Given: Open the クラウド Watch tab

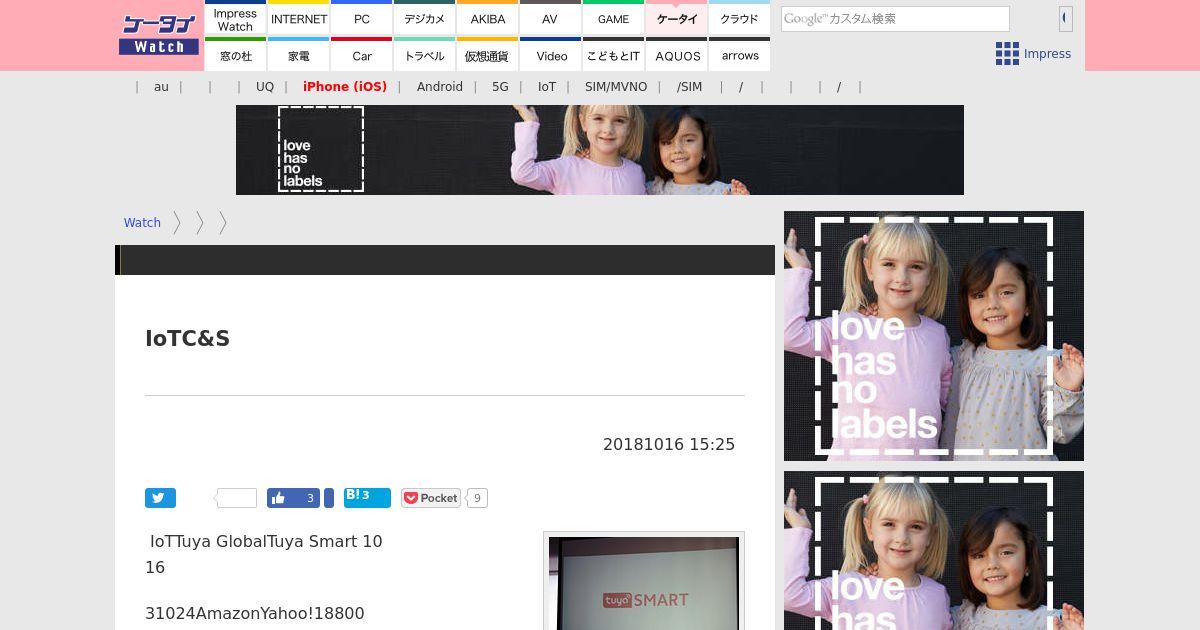Looking at the screenshot, I should pos(740,19).
